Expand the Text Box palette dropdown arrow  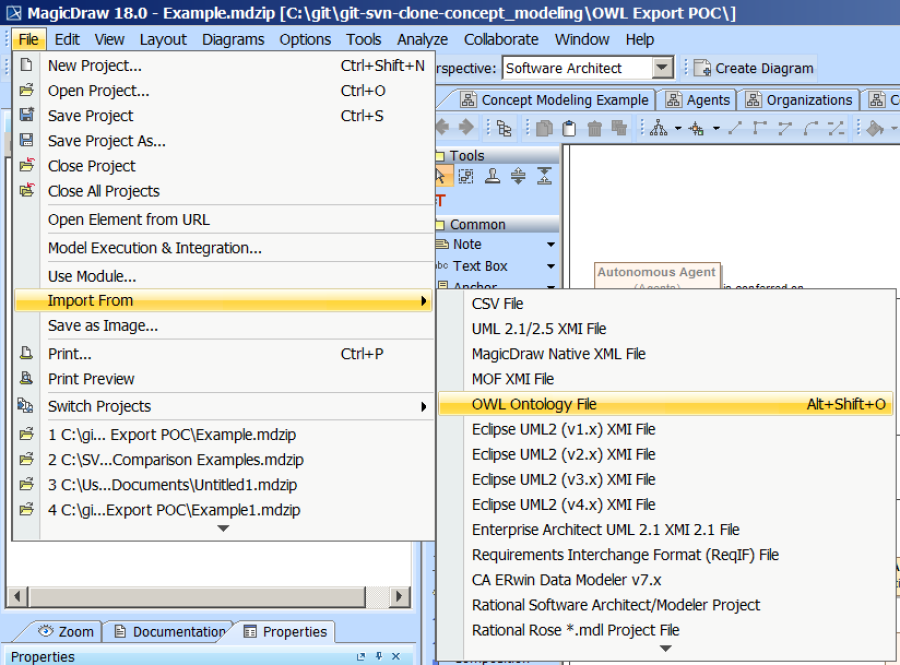pyautogui.click(x=551, y=266)
